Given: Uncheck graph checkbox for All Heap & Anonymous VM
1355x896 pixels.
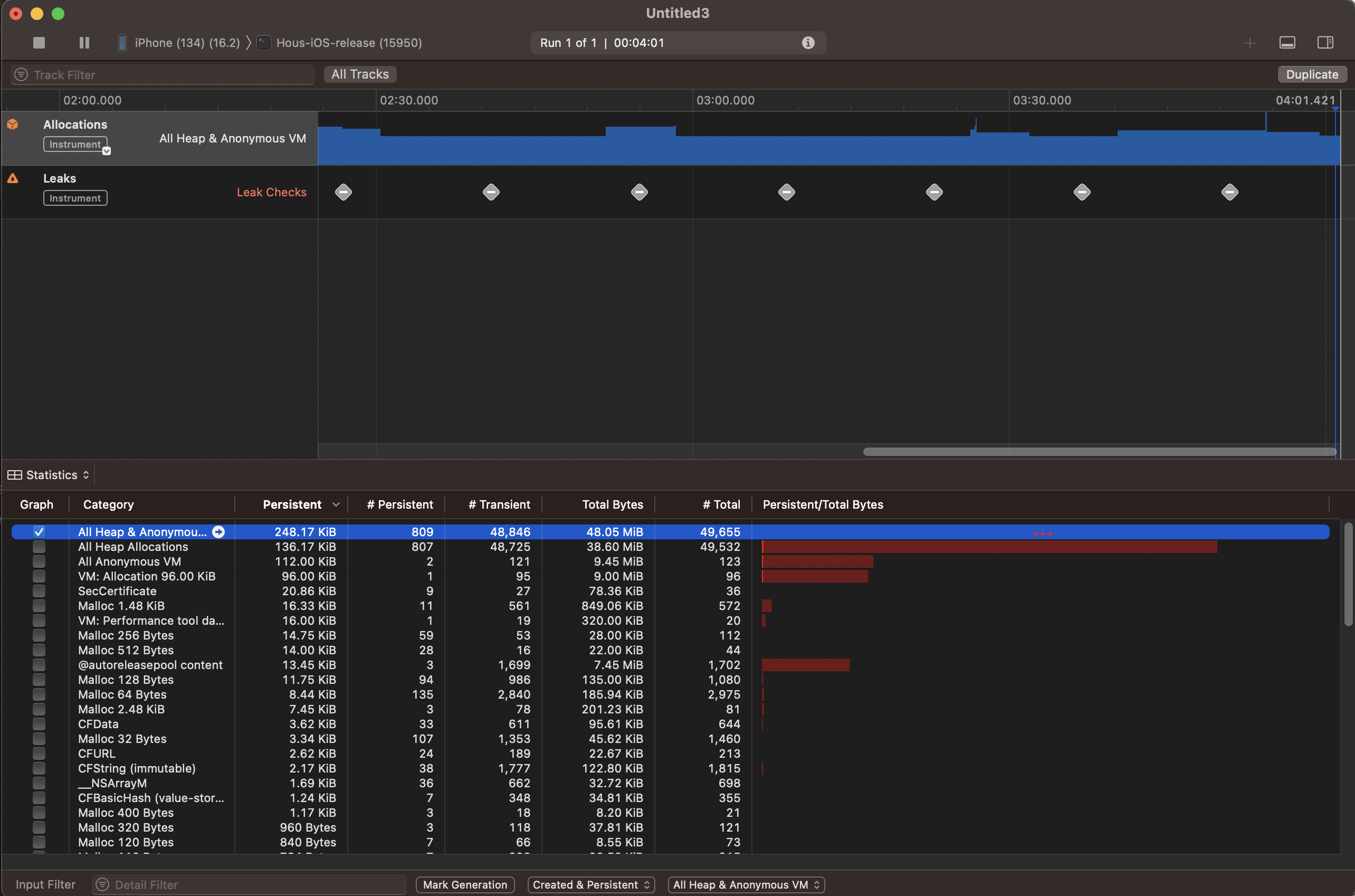Looking at the screenshot, I should pos(39,532).
